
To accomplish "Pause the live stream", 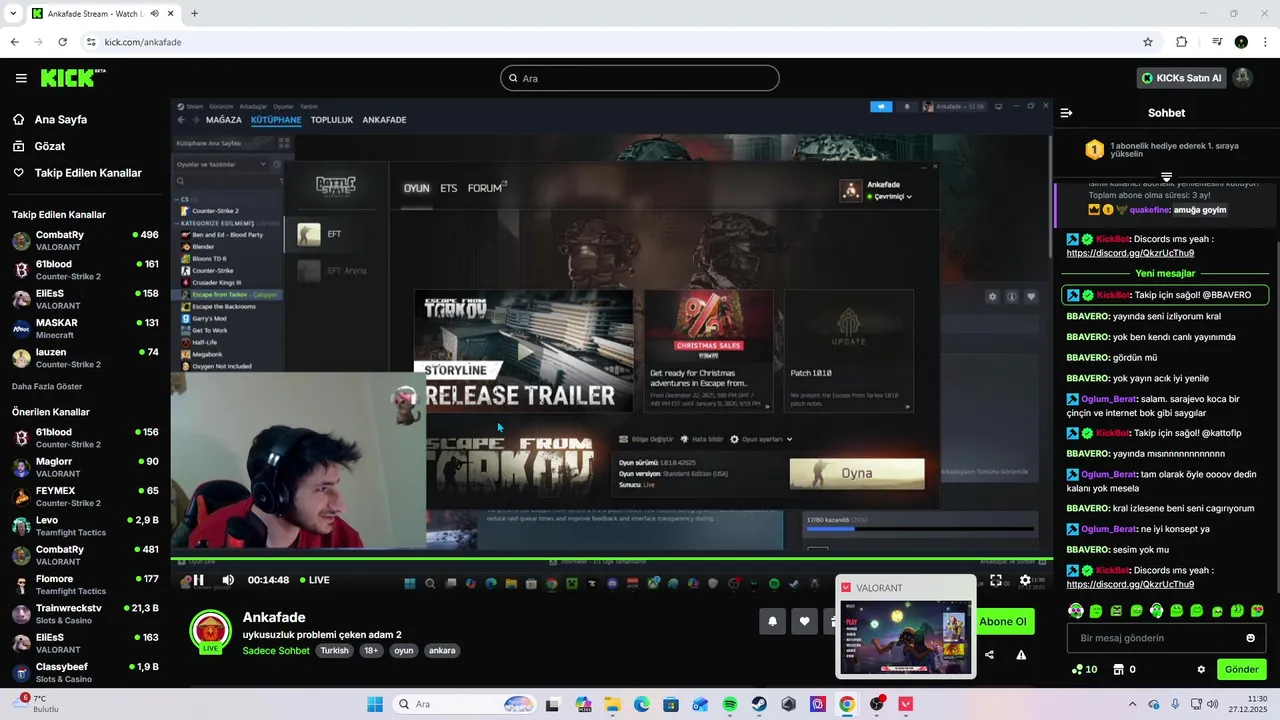I will pos(198,580).
